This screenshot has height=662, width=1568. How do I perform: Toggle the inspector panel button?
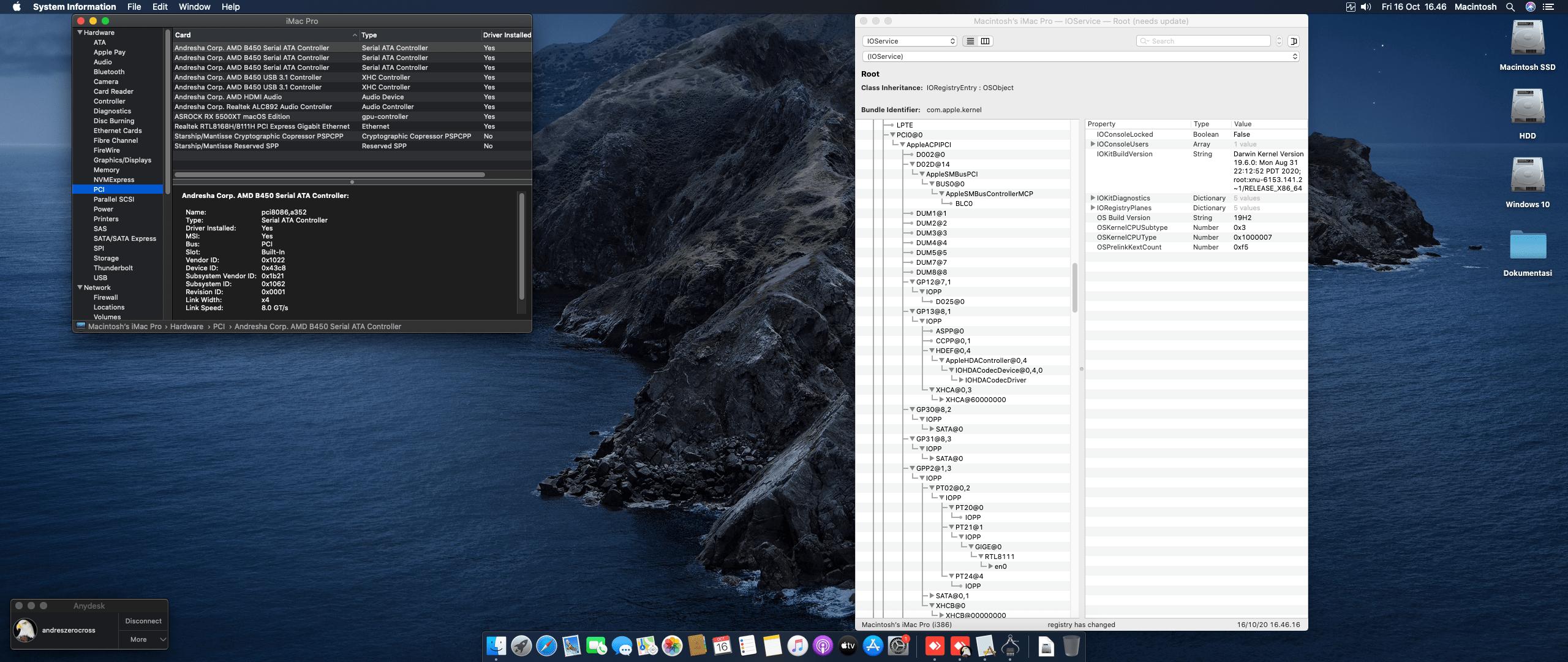1294,41
